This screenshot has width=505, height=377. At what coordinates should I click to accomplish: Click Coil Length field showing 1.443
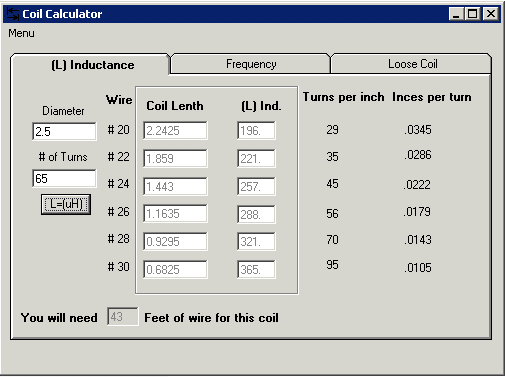click(x=175, y=186)
